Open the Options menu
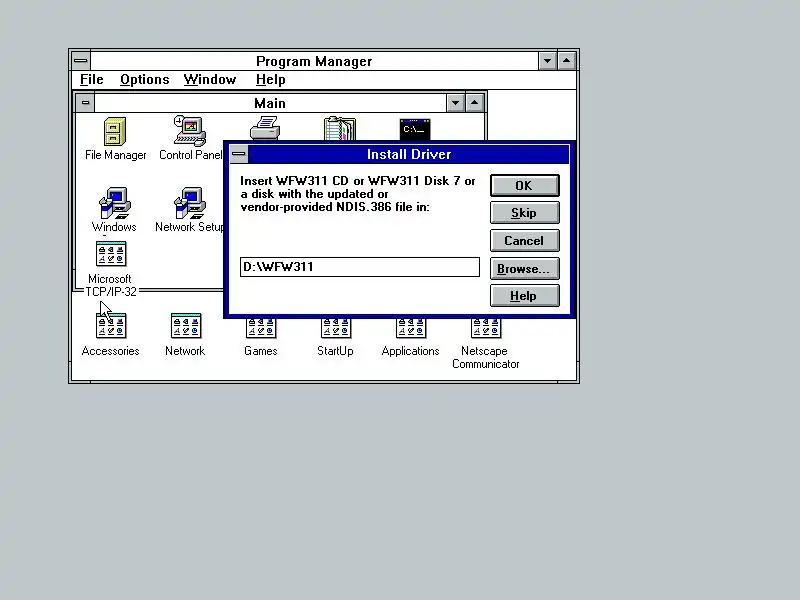This screenshot has width=800, height=600. point(144,80)
